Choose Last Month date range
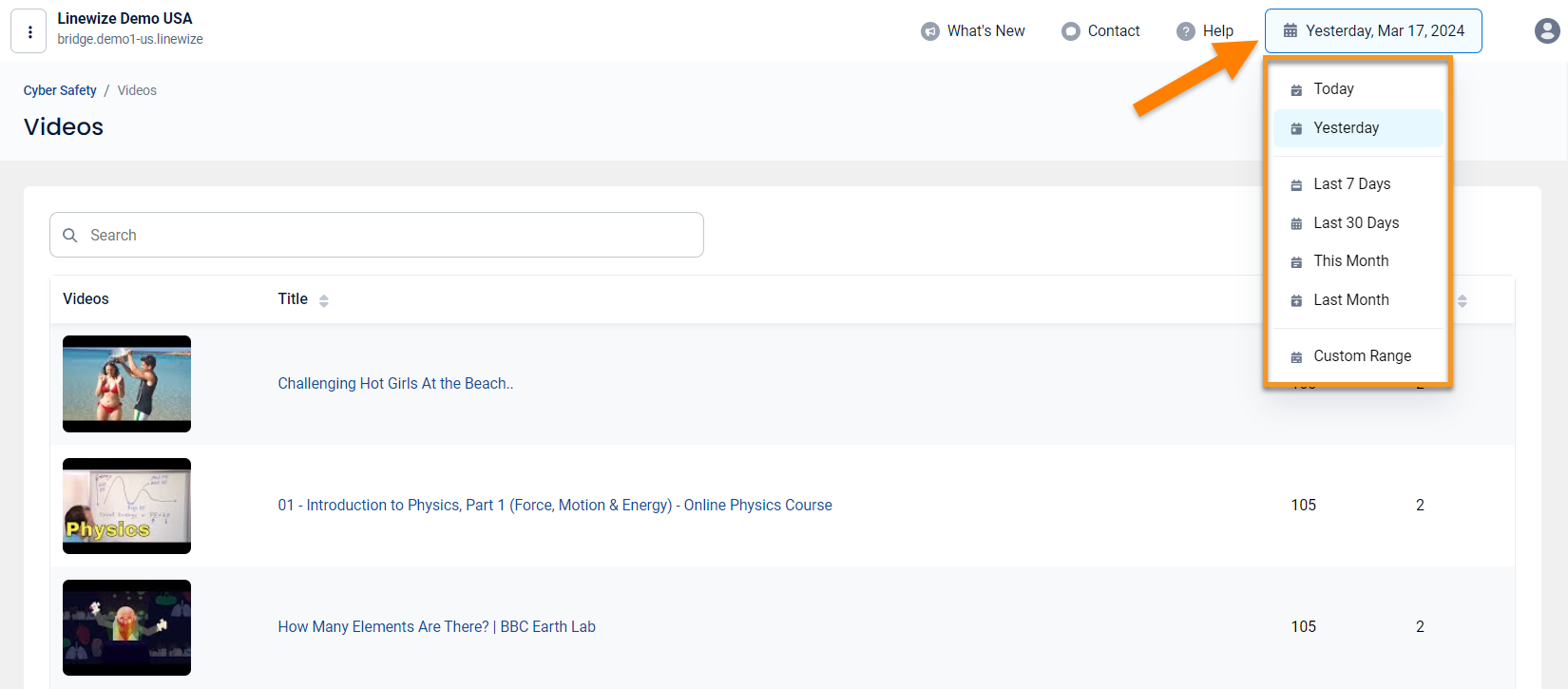The width and height of the screenshot is (1568, 689). pyautogui.click(x=1350, y=300)
